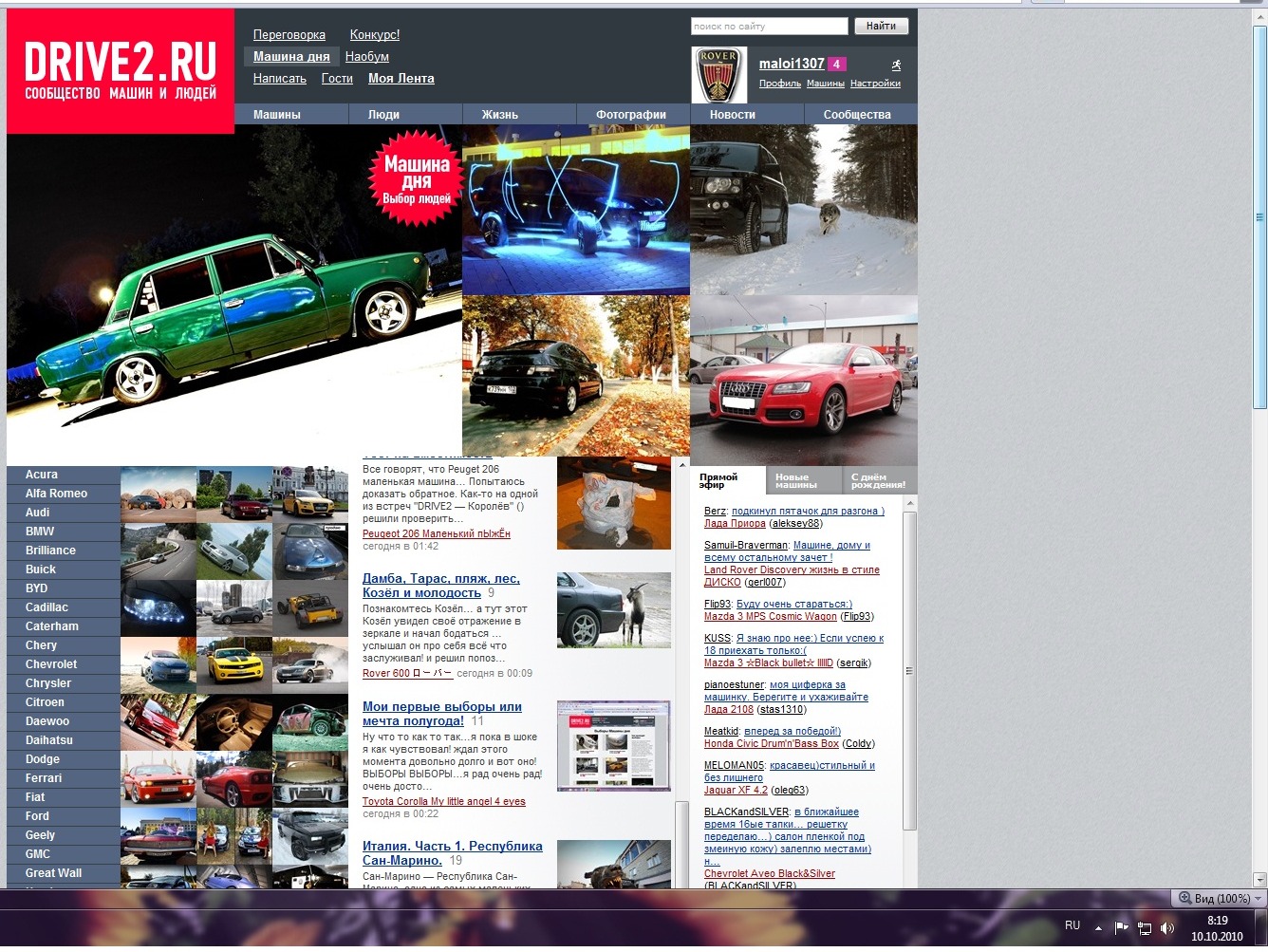Click the red Машина дня badge
The height and width of the screenshot is (952, 1268).
click(x=417, y=178)
